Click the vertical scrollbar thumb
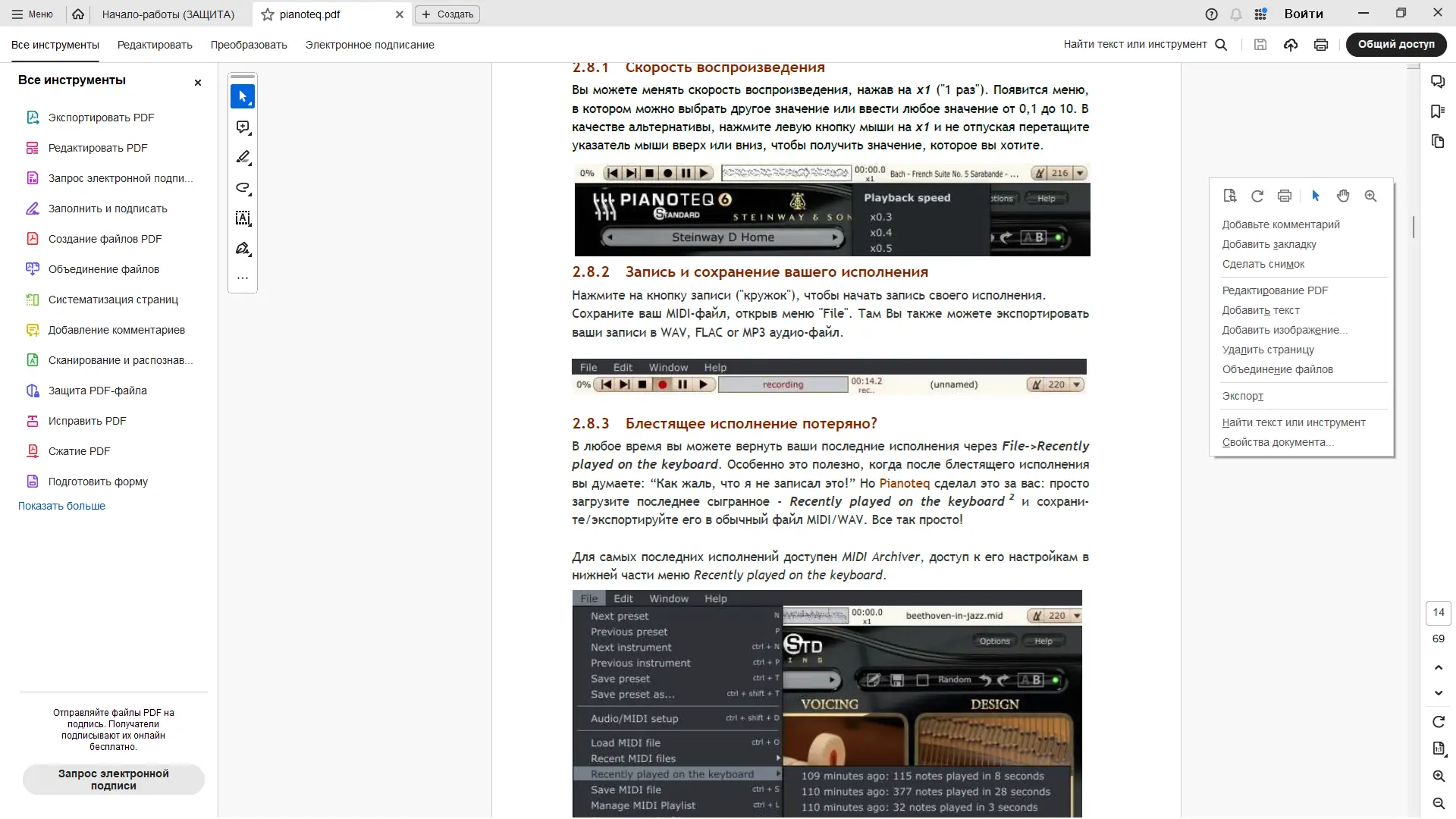 tap(1414, 227)
